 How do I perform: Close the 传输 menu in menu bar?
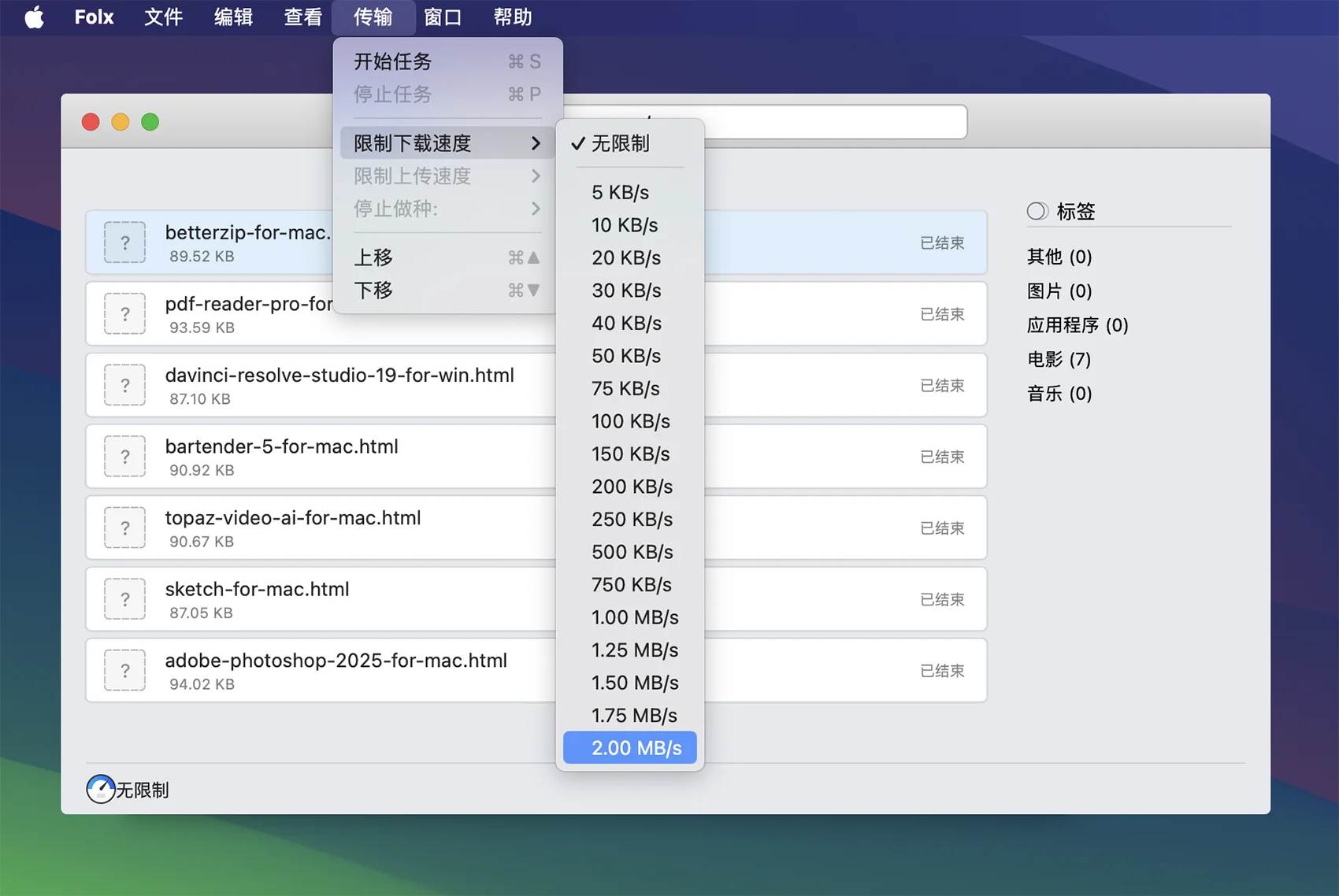[373, 17]
